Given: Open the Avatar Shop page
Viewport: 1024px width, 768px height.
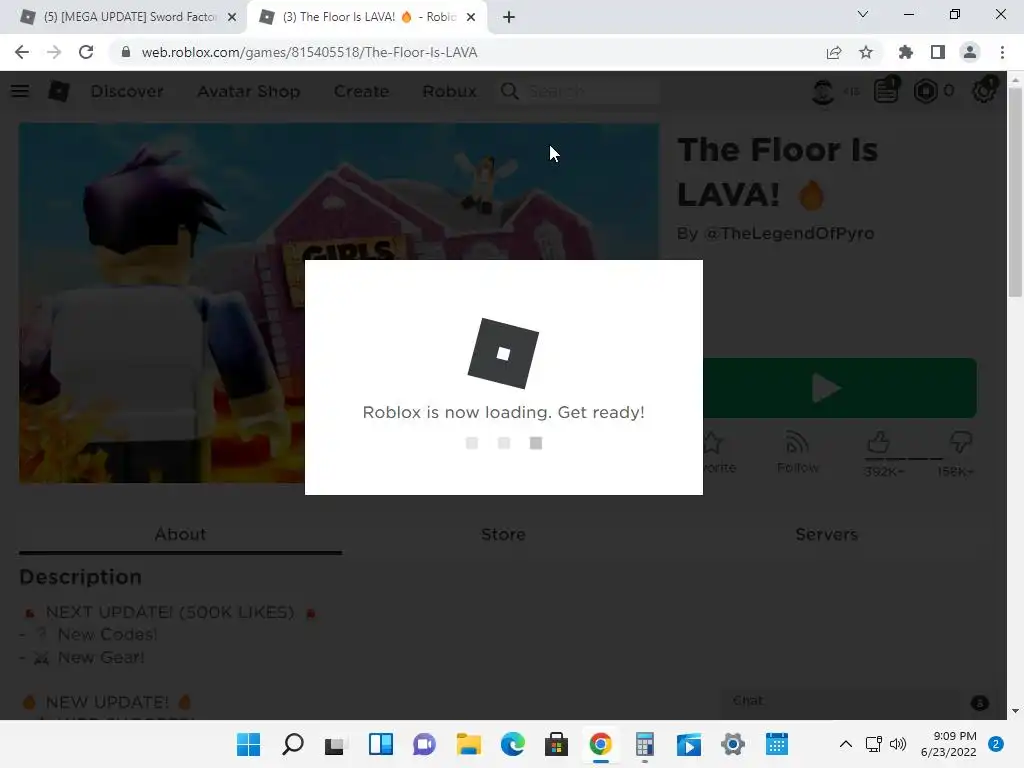Looking at the screenshot, I should [x=249, y=91].
